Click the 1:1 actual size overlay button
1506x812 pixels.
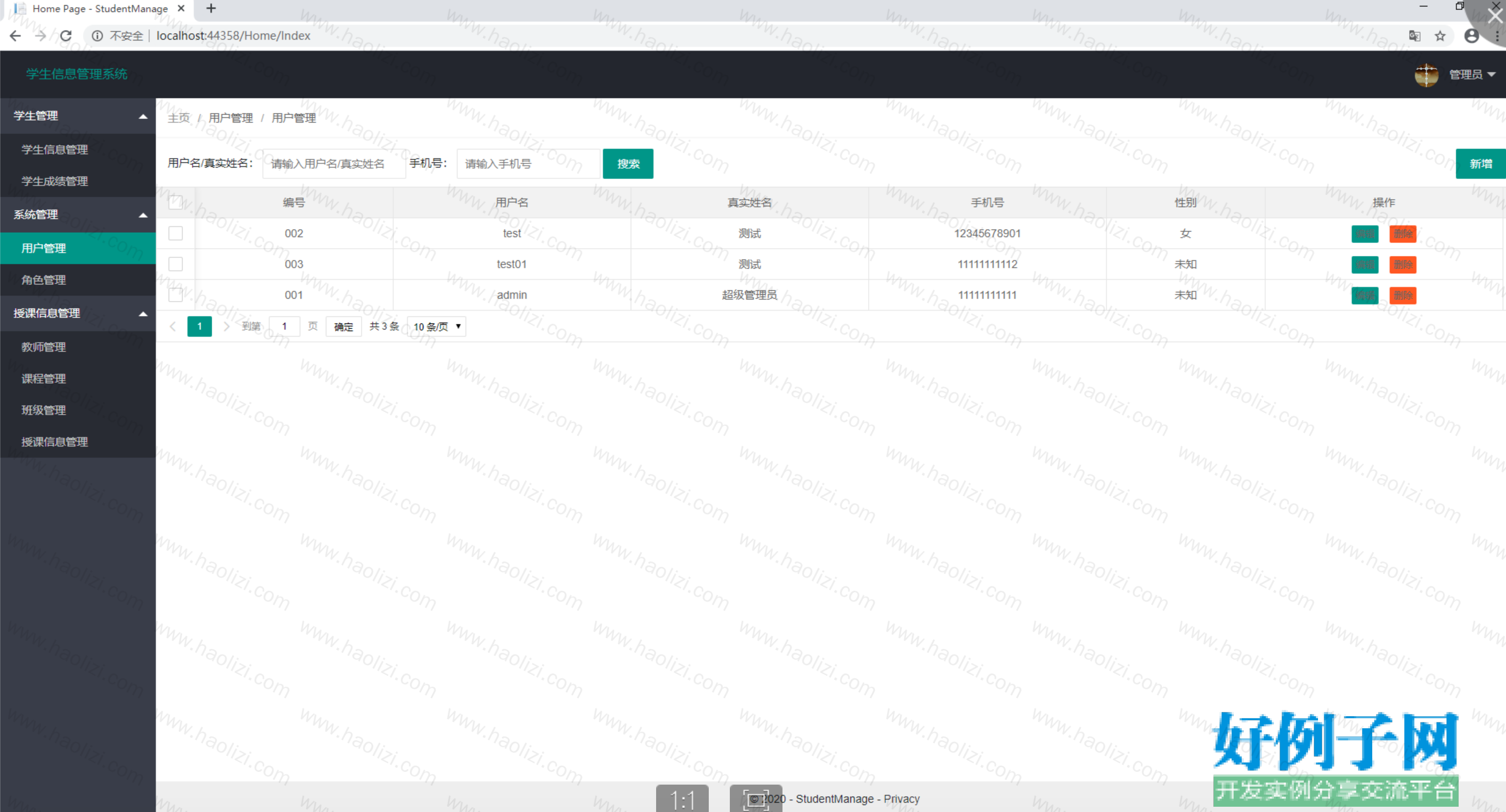click(x=682, y=798)
